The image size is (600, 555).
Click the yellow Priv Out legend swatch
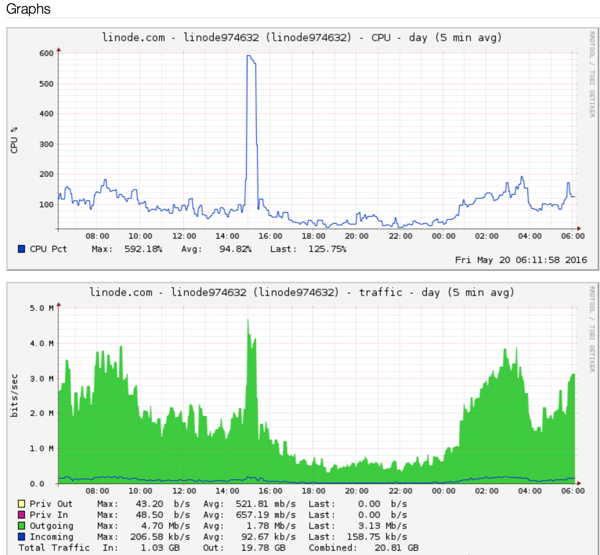[21, 504]
